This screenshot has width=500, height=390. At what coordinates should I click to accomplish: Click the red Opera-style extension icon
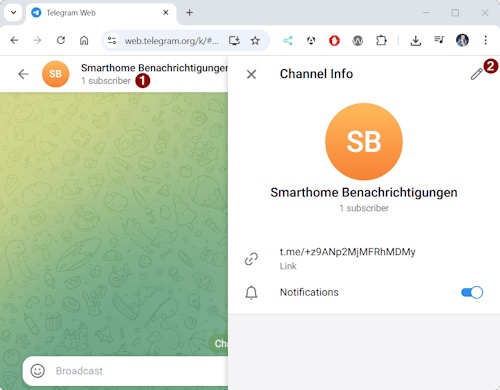(x=334, y=41)
